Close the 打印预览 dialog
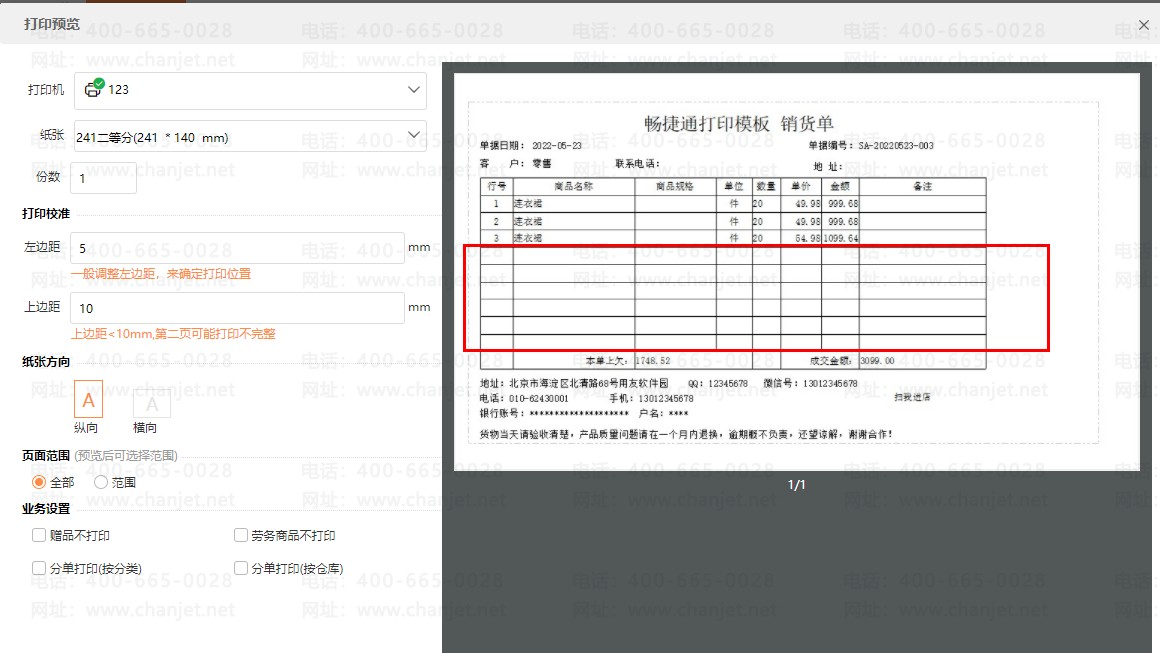 tap(1144, 24)
